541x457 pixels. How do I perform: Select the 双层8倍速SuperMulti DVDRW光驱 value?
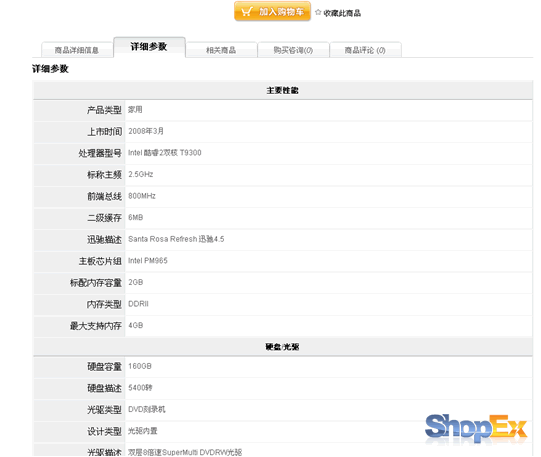(185, 452)
